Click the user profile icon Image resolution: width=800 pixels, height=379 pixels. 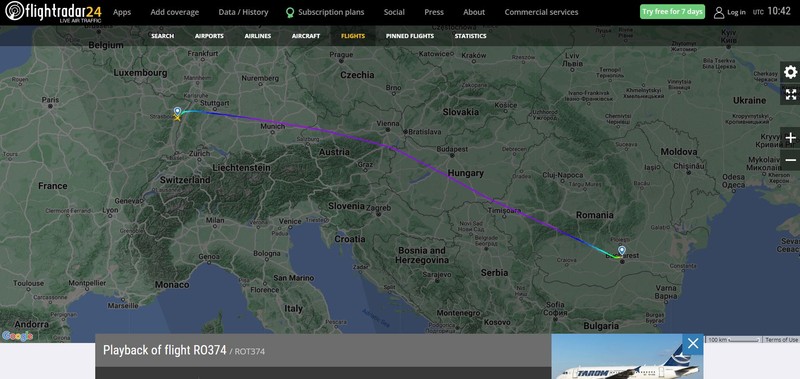point(719,12)
